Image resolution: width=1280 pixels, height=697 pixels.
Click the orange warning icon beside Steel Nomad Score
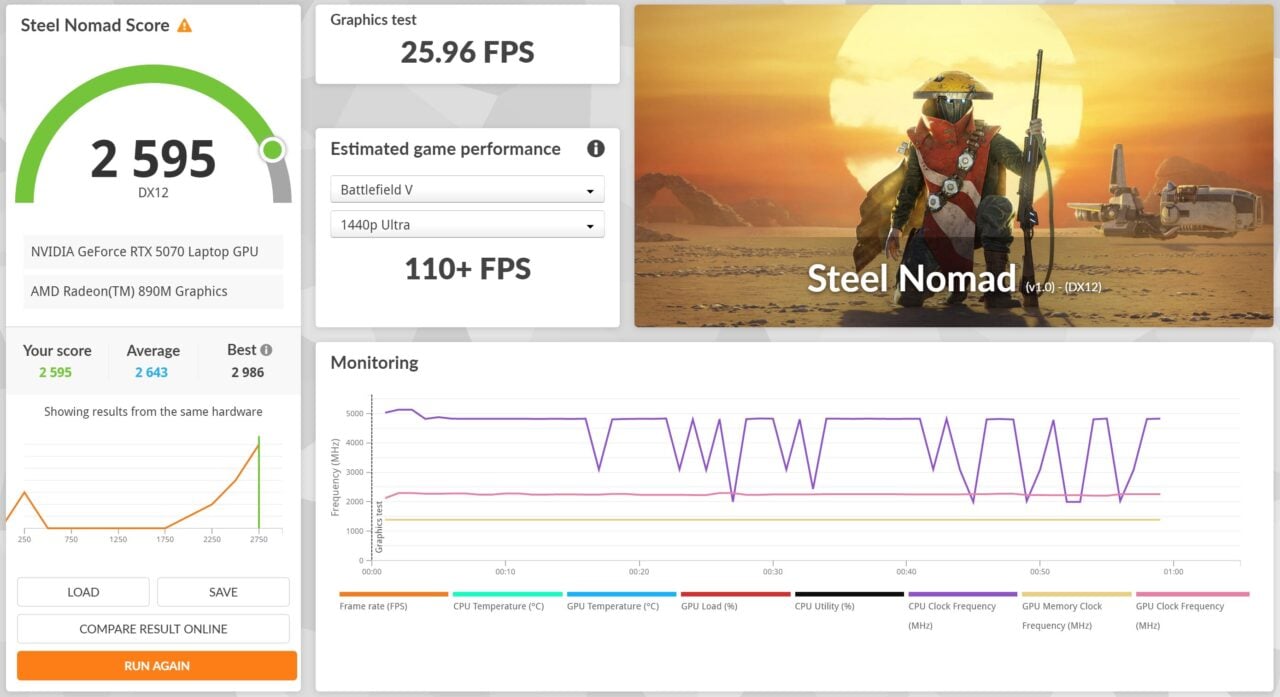184,25
